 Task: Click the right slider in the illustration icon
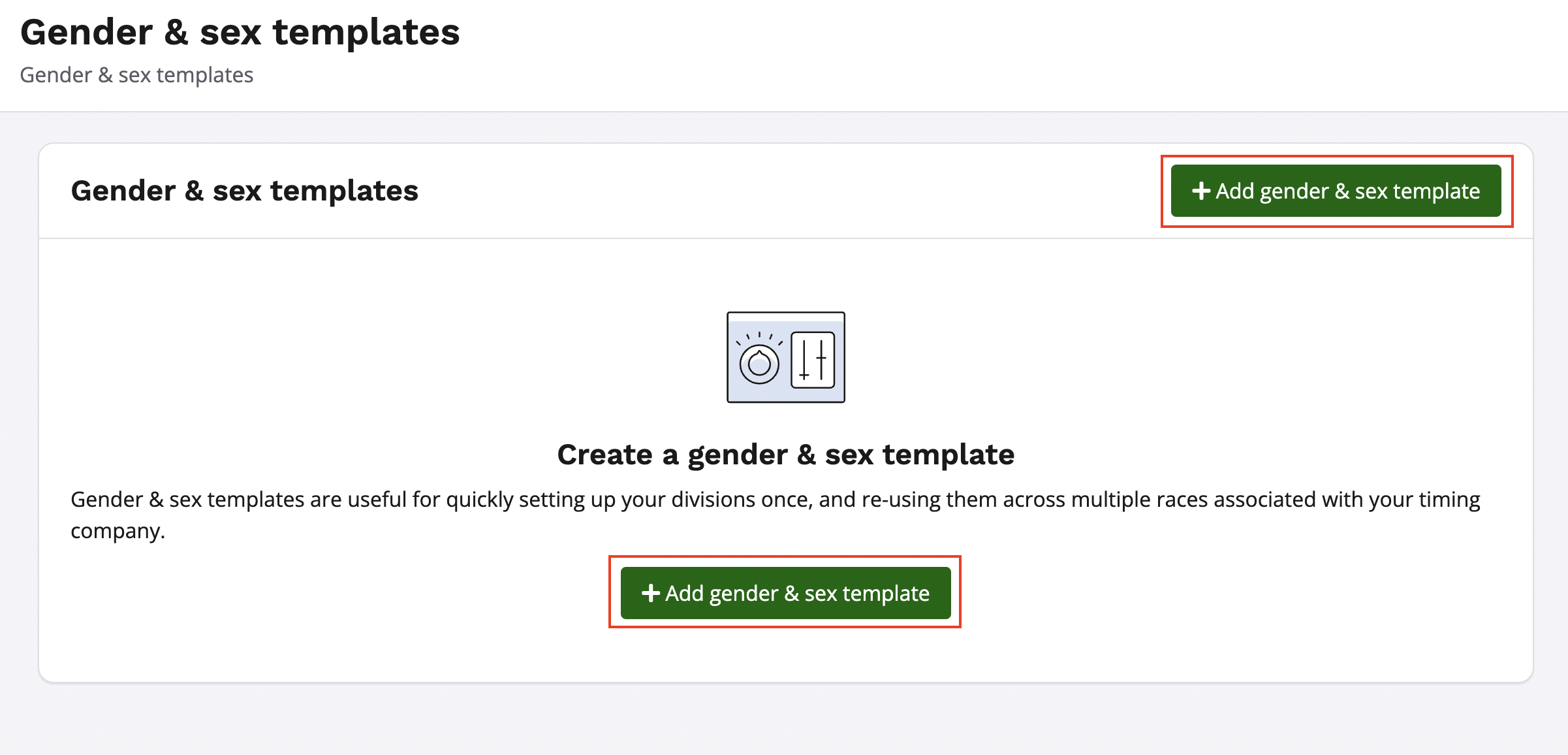click(x=821, y=361)
